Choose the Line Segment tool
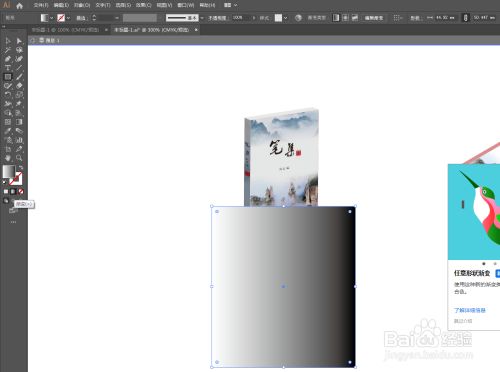This screenshot has height=372, width=500. (19, 68)
